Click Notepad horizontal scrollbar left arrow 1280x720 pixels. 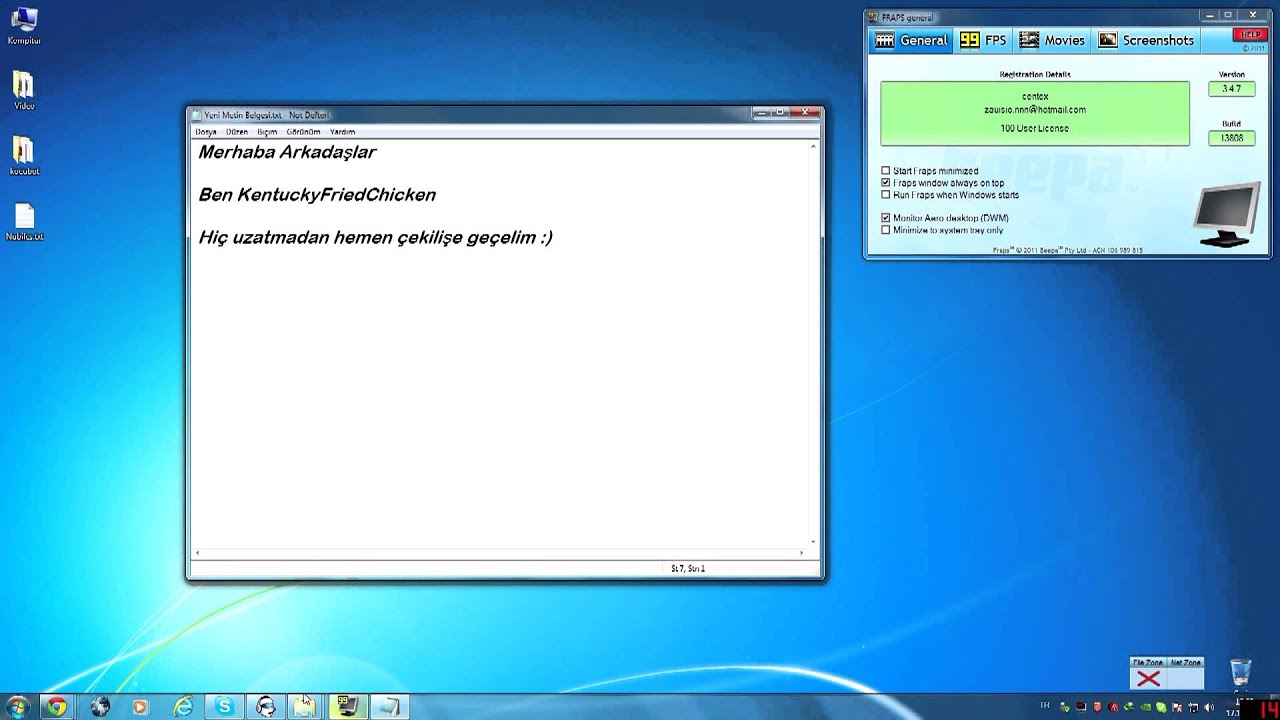pos(197,552)
